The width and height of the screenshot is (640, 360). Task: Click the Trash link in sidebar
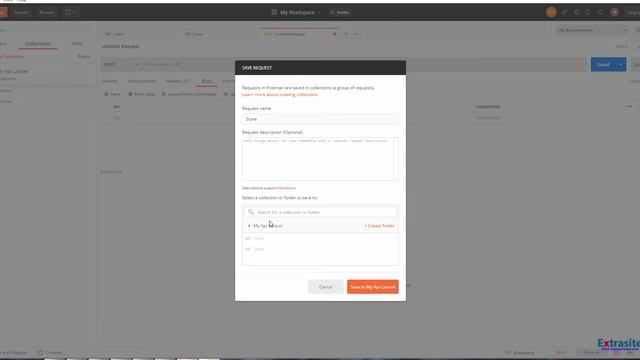[x=84, y=56]
